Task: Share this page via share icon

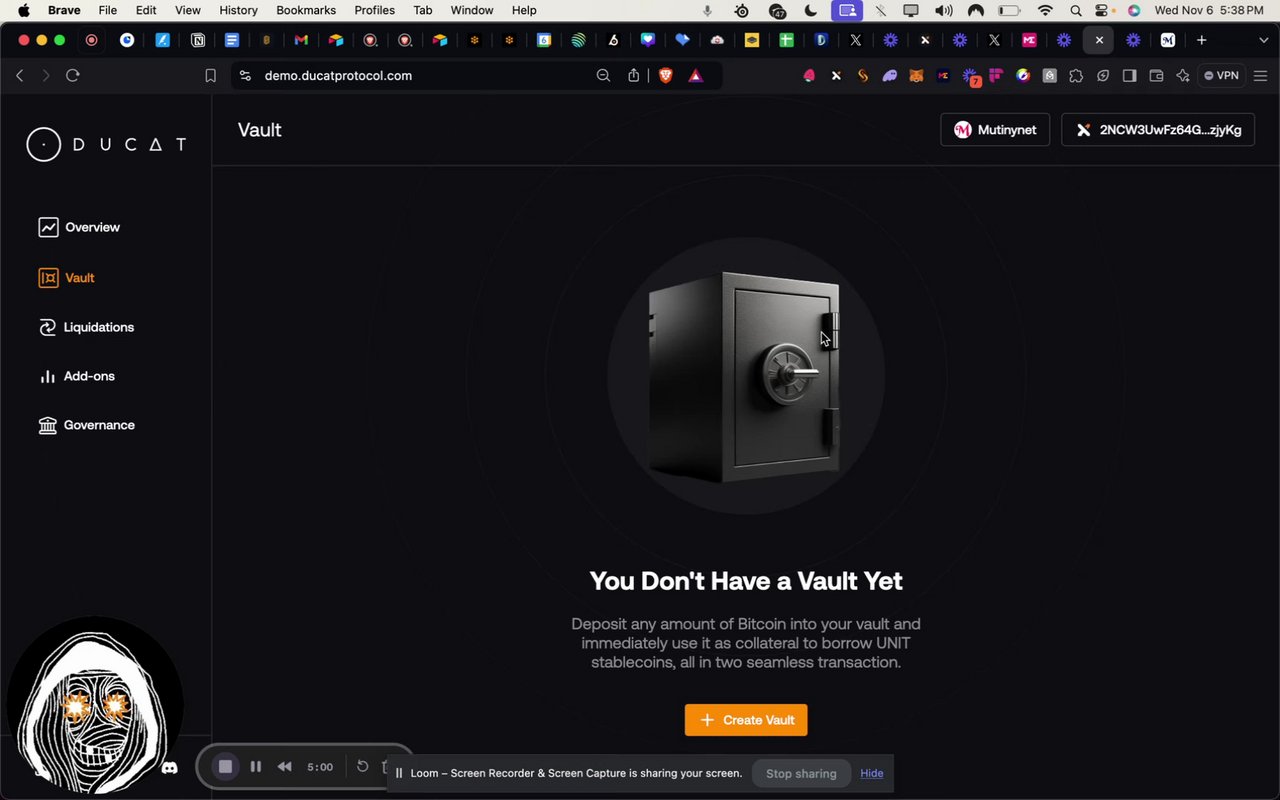Action: click(x=633, y=76)
